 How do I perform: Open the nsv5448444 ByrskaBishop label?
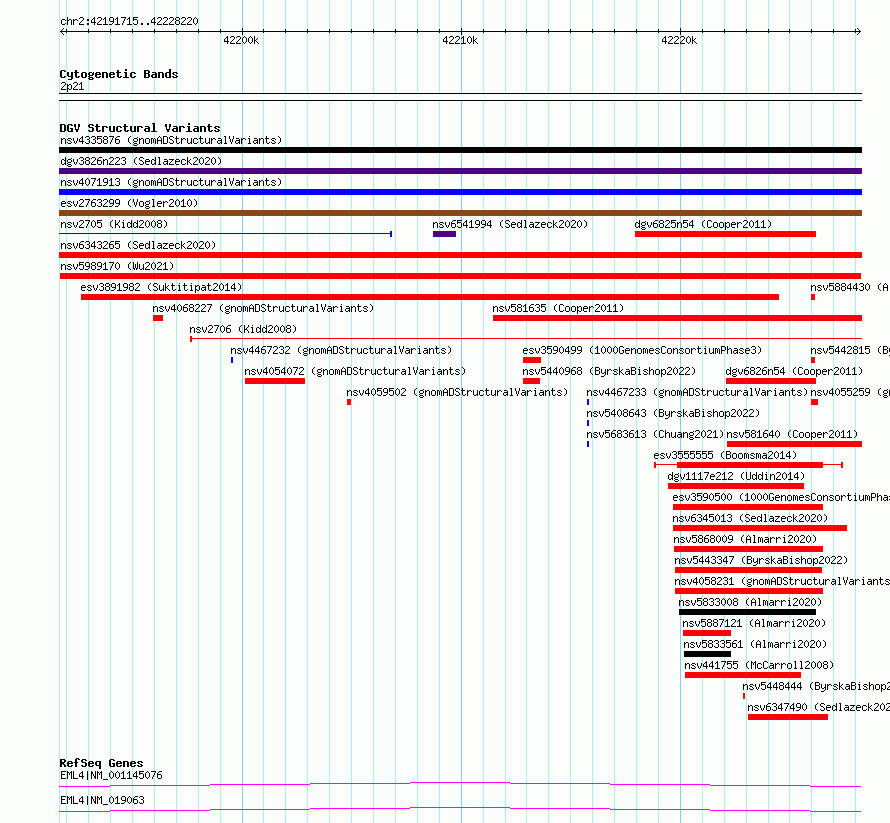tap(816, 686)
